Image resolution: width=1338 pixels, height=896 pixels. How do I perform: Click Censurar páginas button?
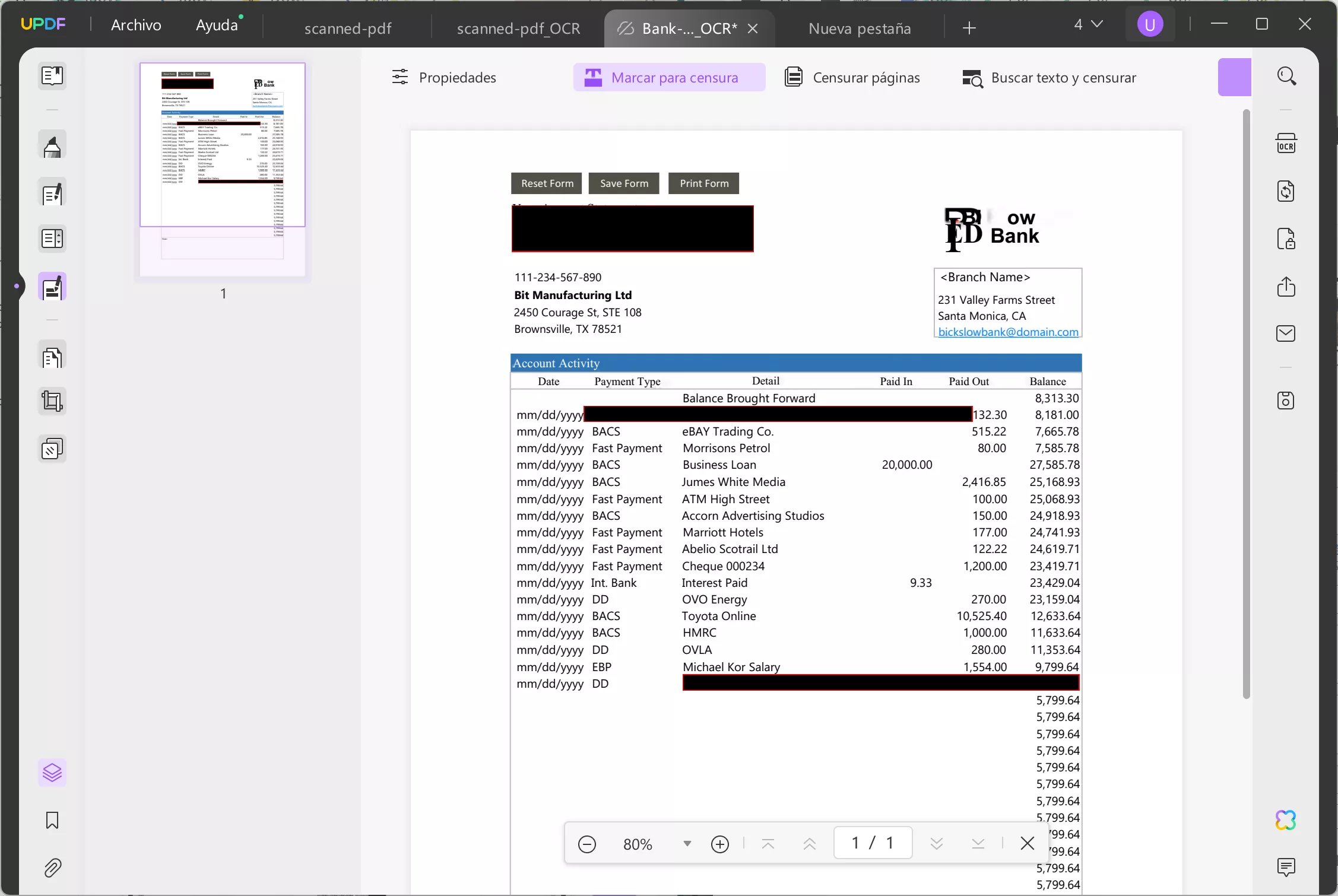tap(852, 77)
